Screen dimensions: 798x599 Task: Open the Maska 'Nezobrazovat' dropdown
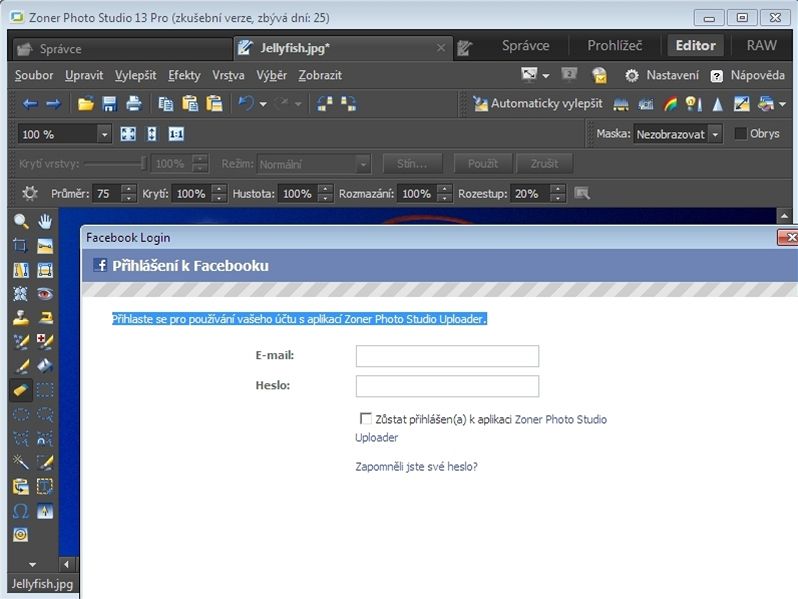click(x=715, y=134)
